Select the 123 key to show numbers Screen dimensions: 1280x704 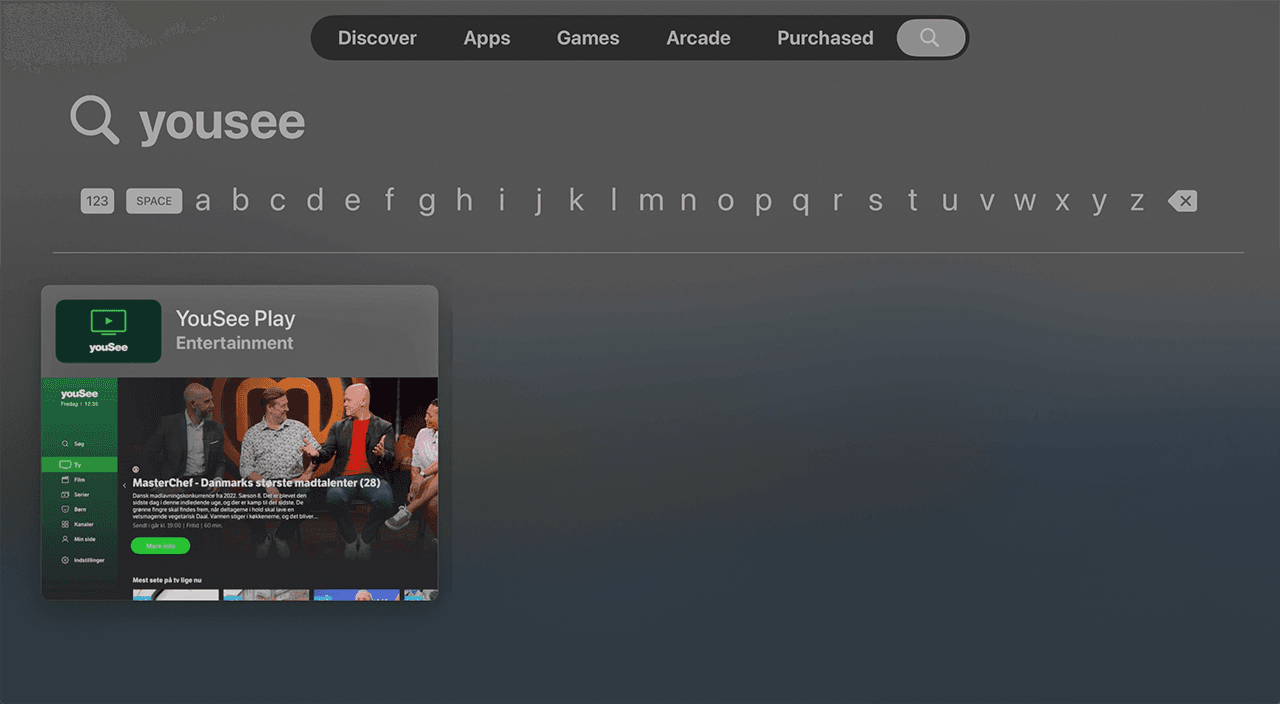pyautogui.click(x=97, y=200)
